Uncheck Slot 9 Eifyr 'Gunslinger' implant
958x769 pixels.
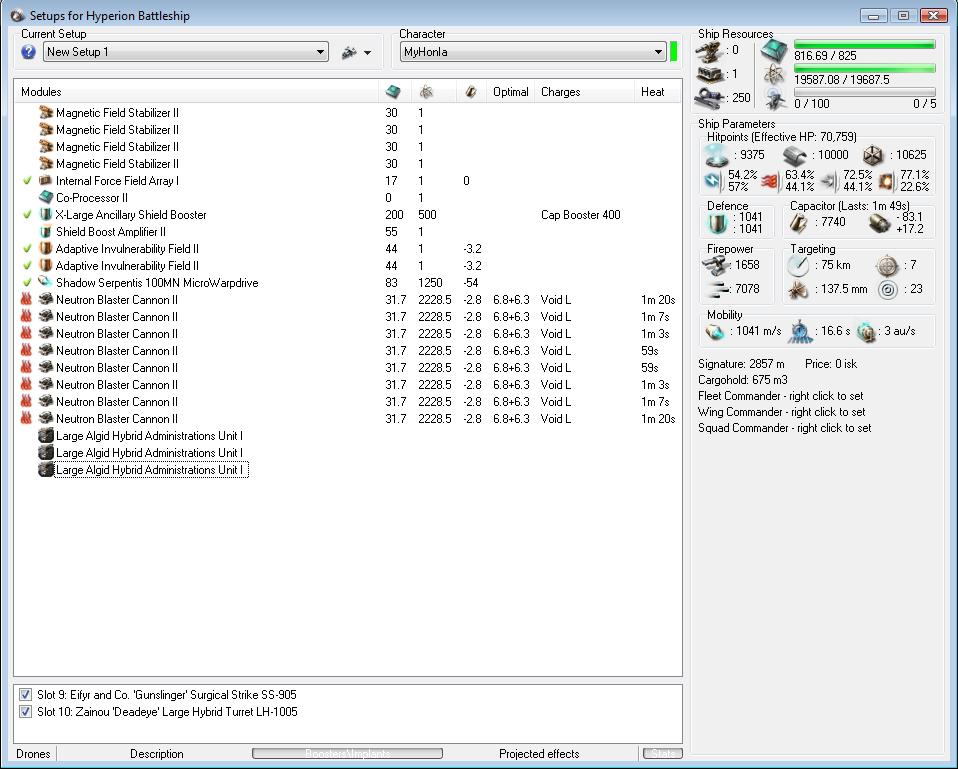pos(26,694)
